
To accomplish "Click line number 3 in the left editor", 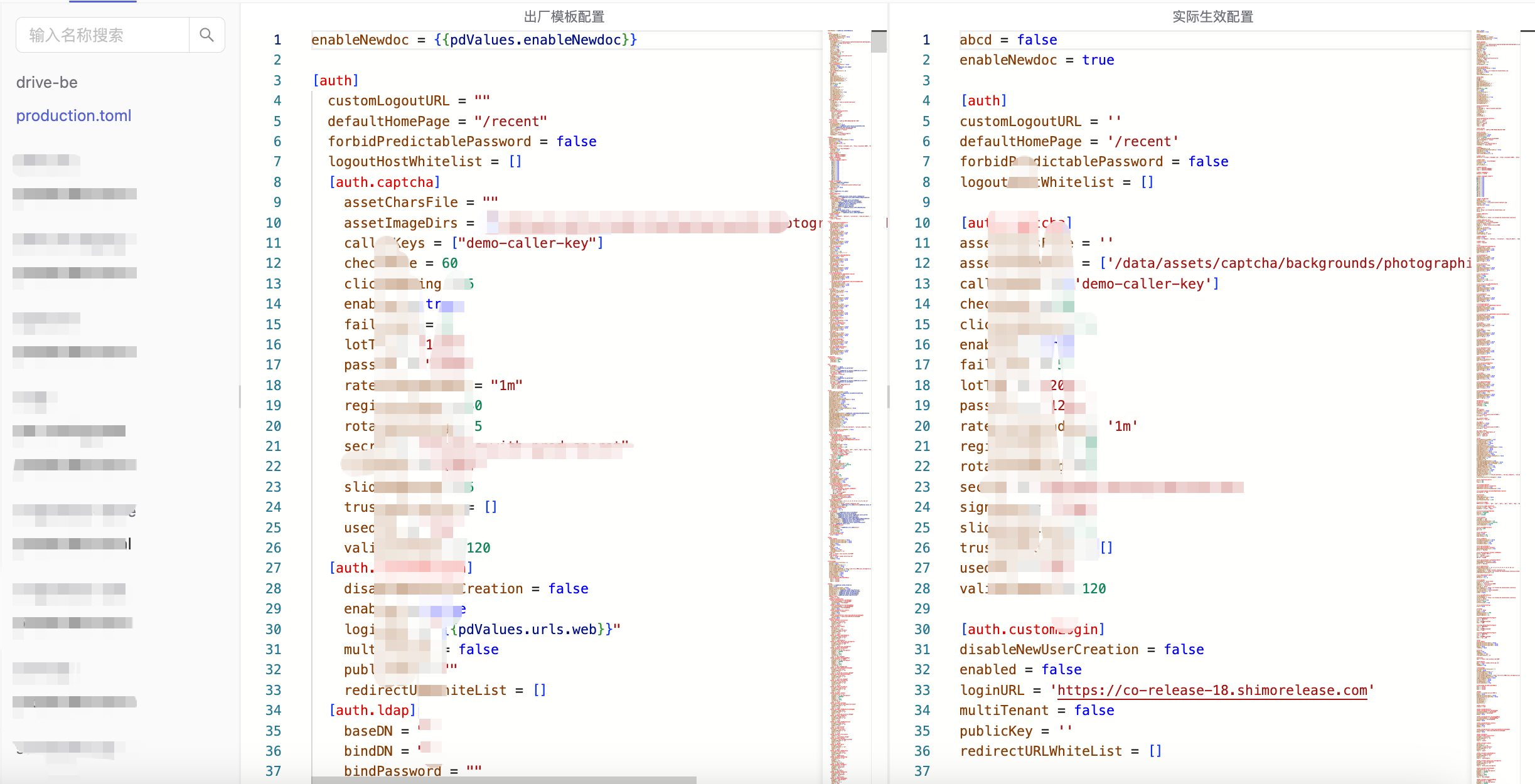I will 277,80.
